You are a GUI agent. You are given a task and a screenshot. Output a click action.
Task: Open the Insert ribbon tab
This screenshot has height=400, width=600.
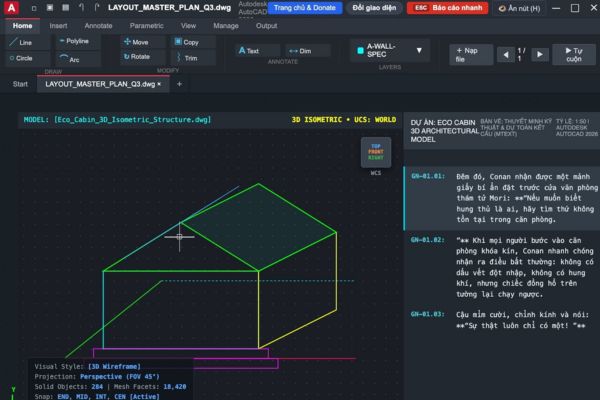pyautogui.click(x=58, y=26)
